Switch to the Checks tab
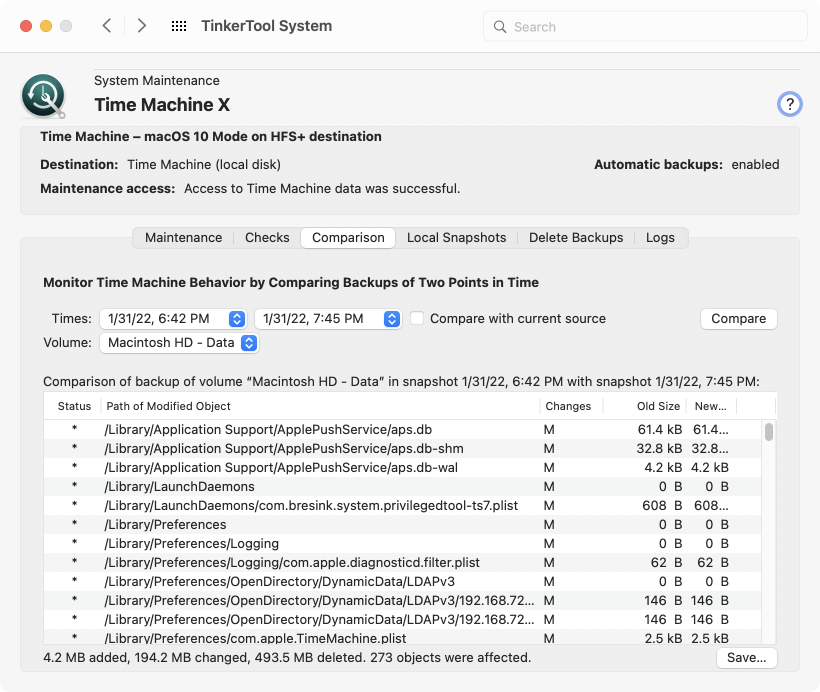This screenshot has height=692, width=820. [x=267, y=237]
